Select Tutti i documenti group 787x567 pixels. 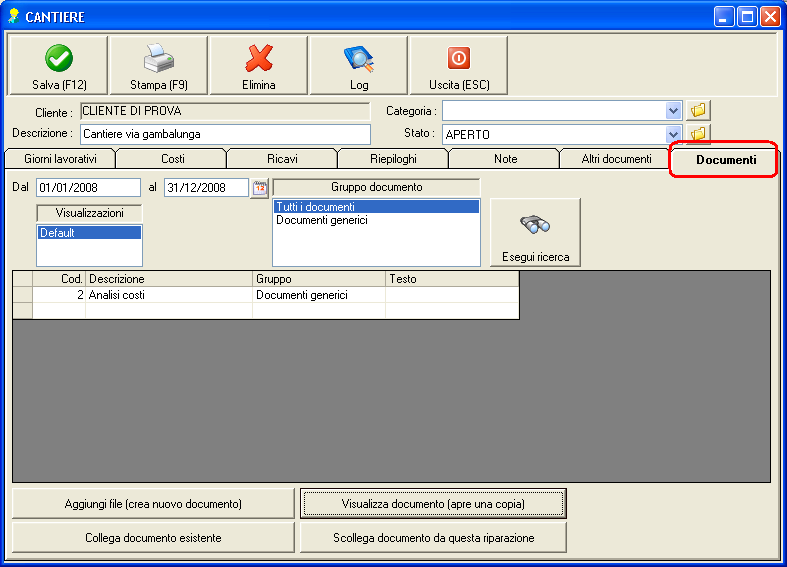click(x=376, y=207)
